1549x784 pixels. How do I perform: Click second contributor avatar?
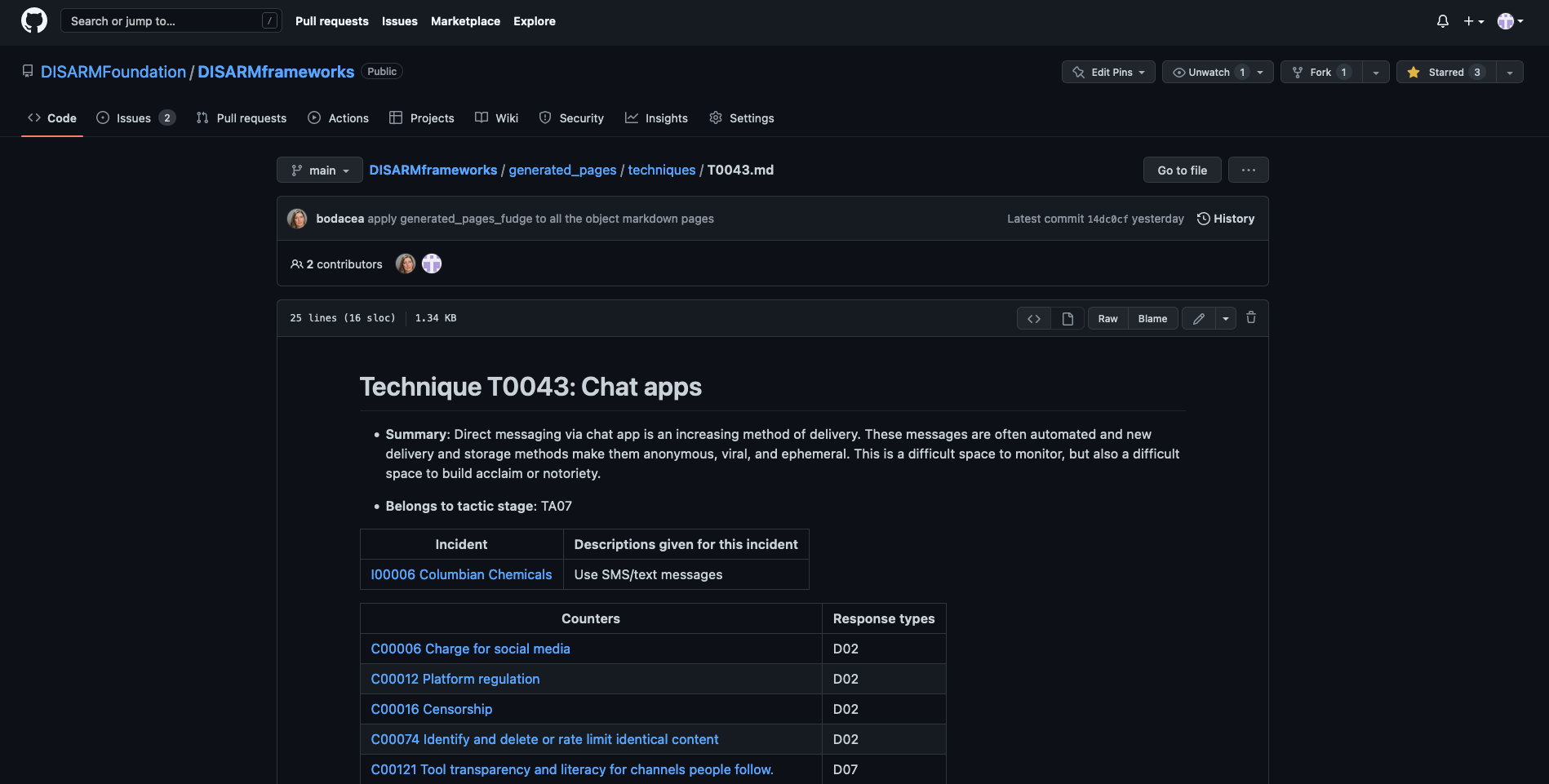pos(432,264)
